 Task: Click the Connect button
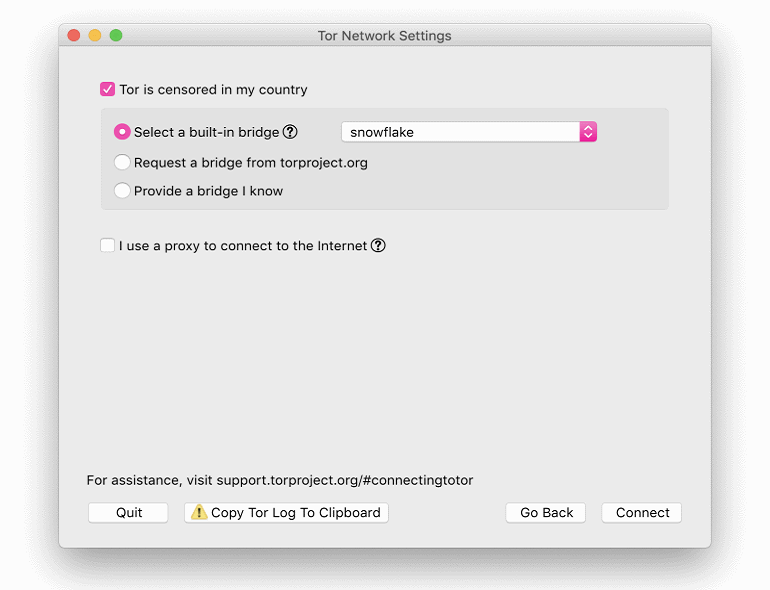[x=641, y=512]
